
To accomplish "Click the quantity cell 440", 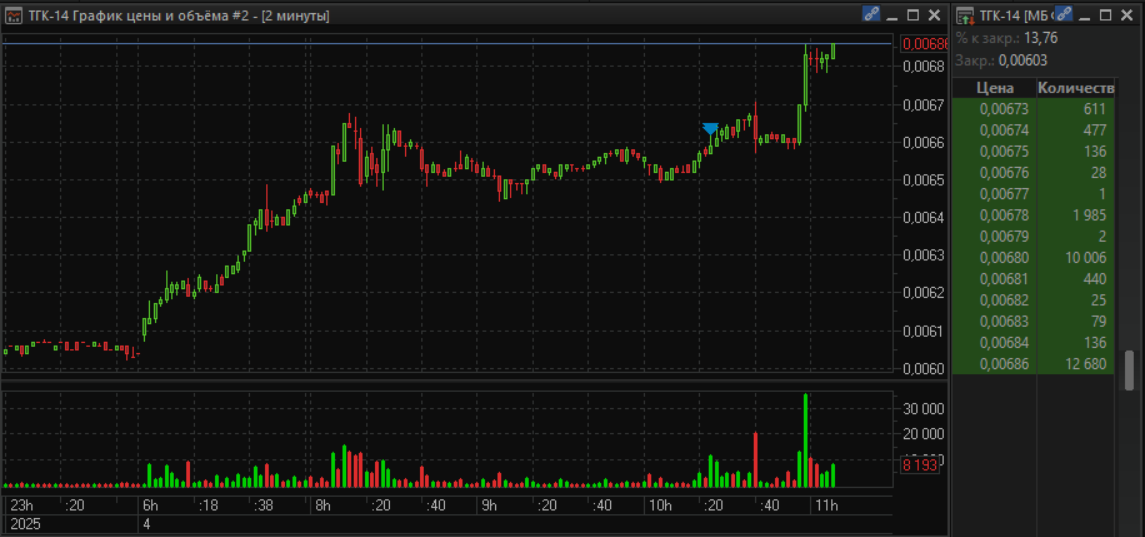I will click(1076, 279).
